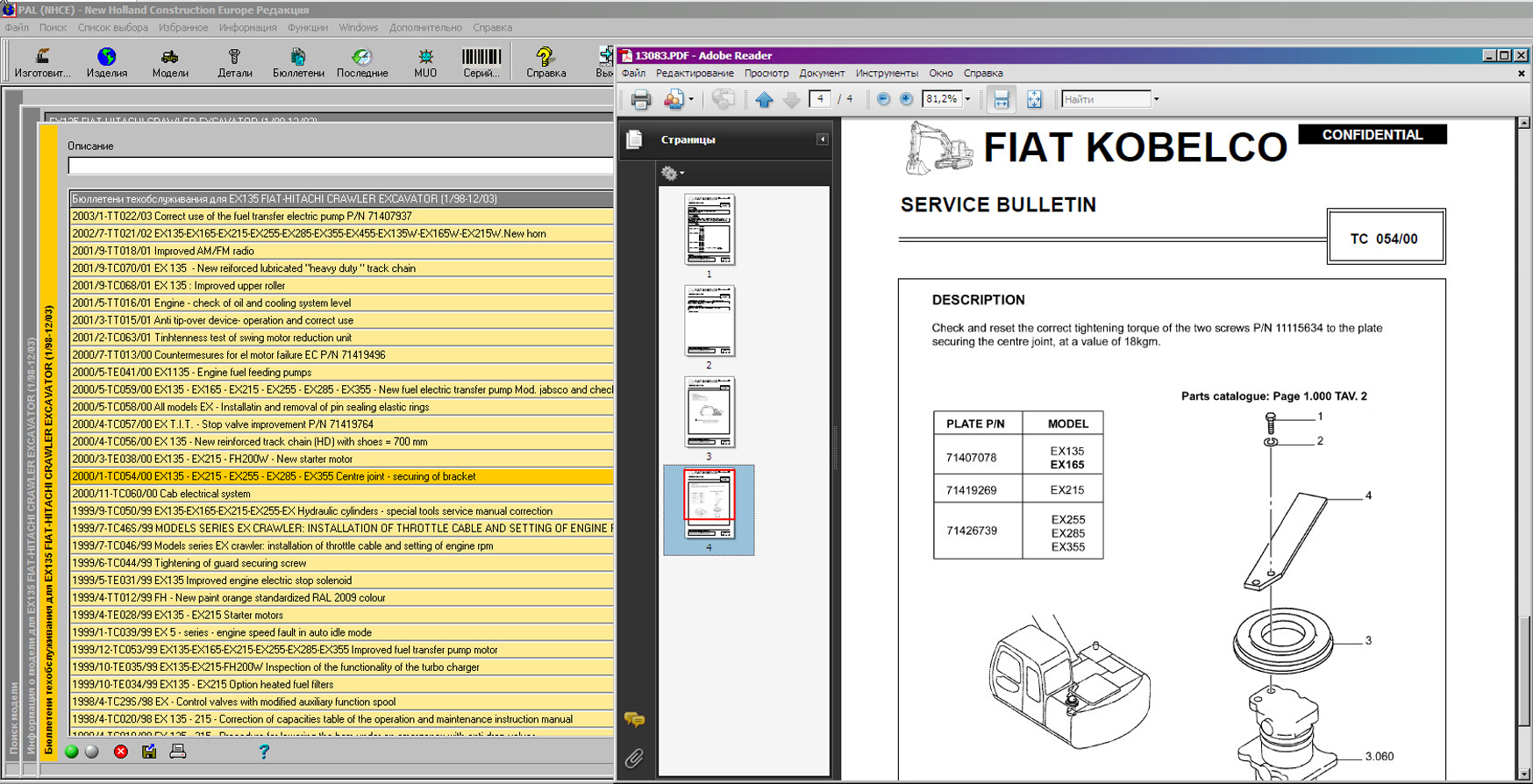Open the pages panel gear options menu
Screen dimensions: 1533x784
[x=672, y=174]
